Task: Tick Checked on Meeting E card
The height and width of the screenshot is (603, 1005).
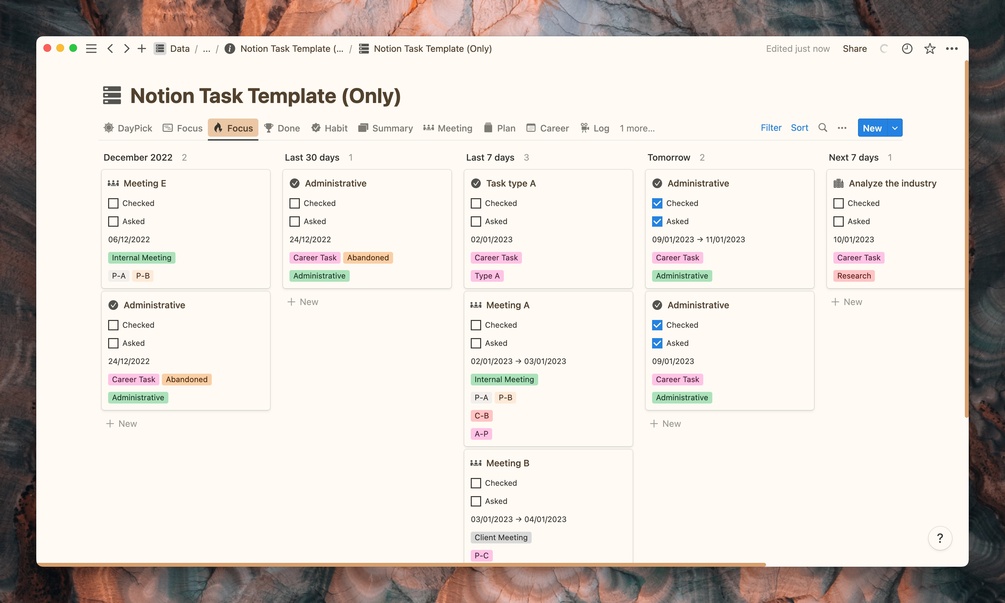Action: point(113,203)
